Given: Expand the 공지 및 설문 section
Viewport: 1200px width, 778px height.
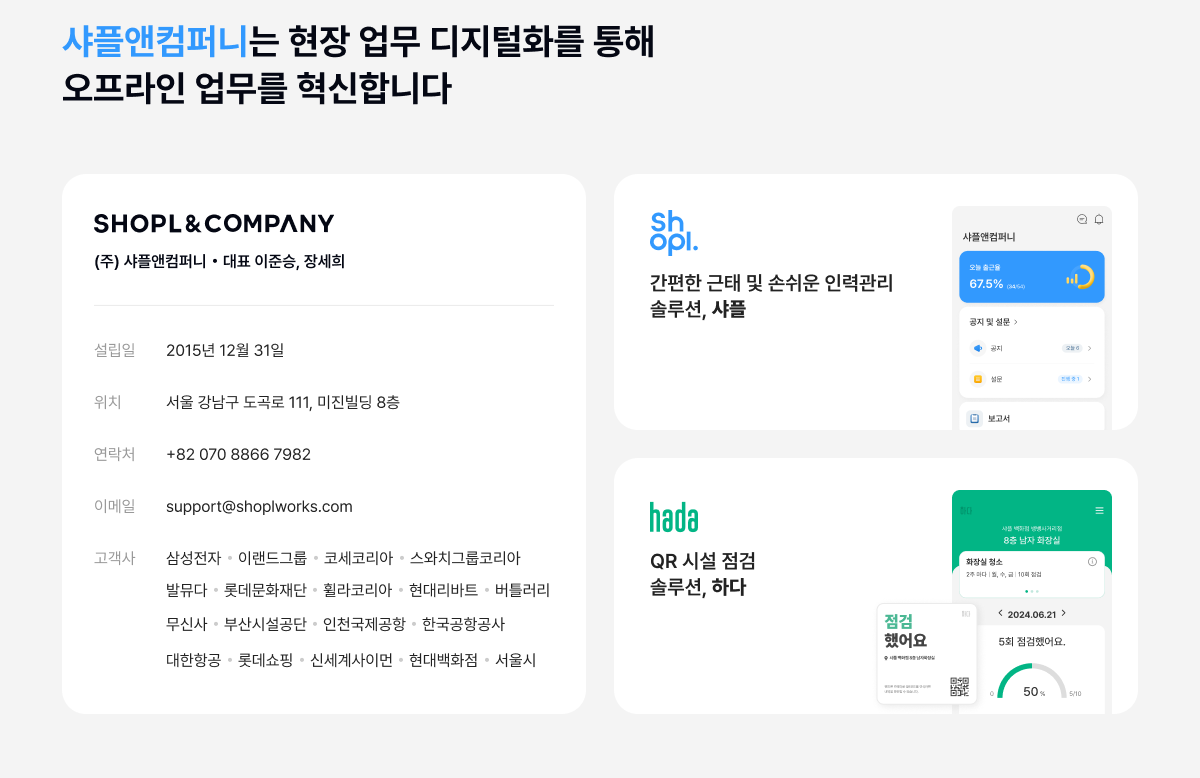Looking at the screenshot, I should (x=1016, y=322).
